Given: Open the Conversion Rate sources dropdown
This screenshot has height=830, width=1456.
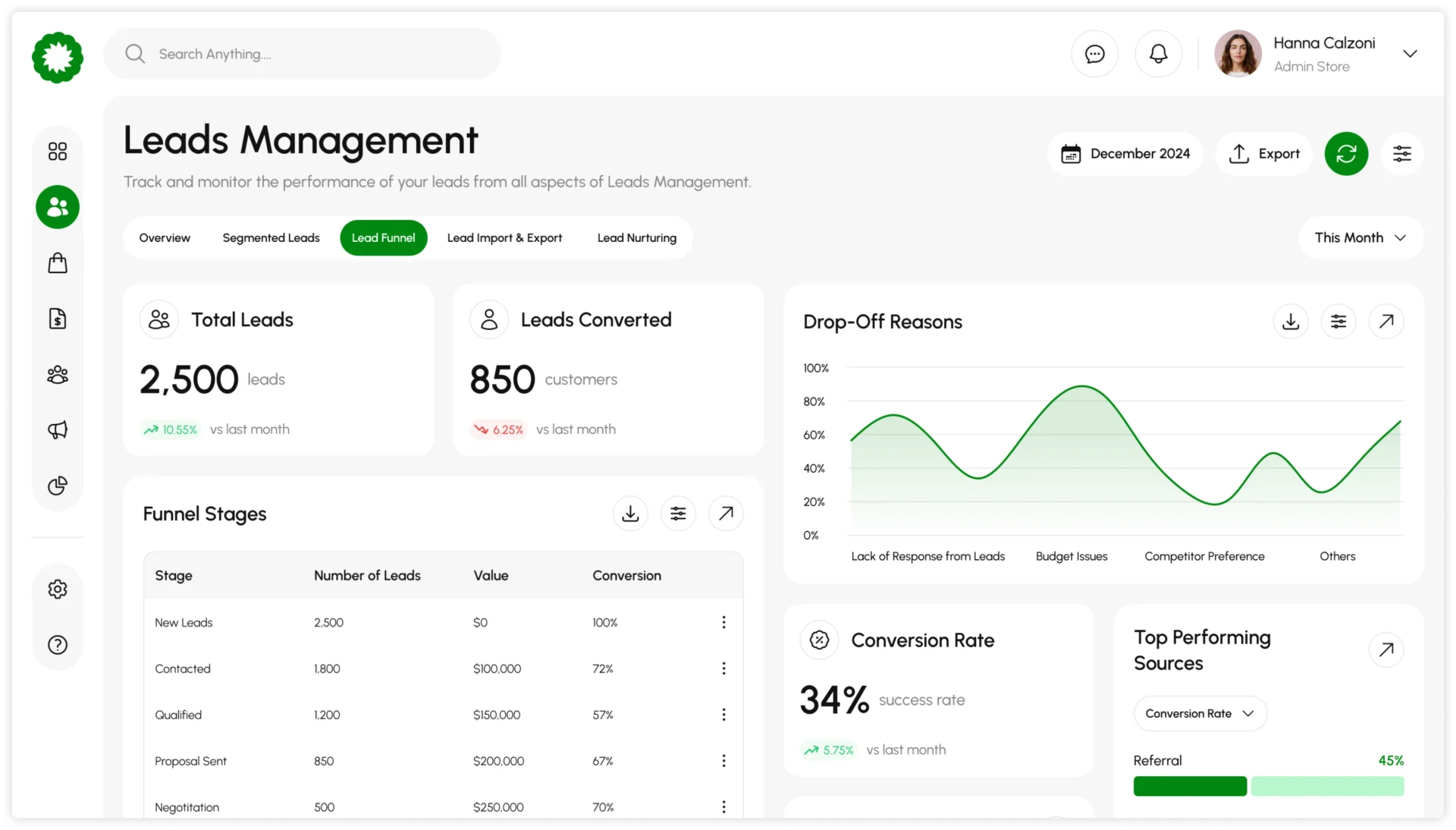Looking at the screenshot, I should click(x=1200, y=714).
